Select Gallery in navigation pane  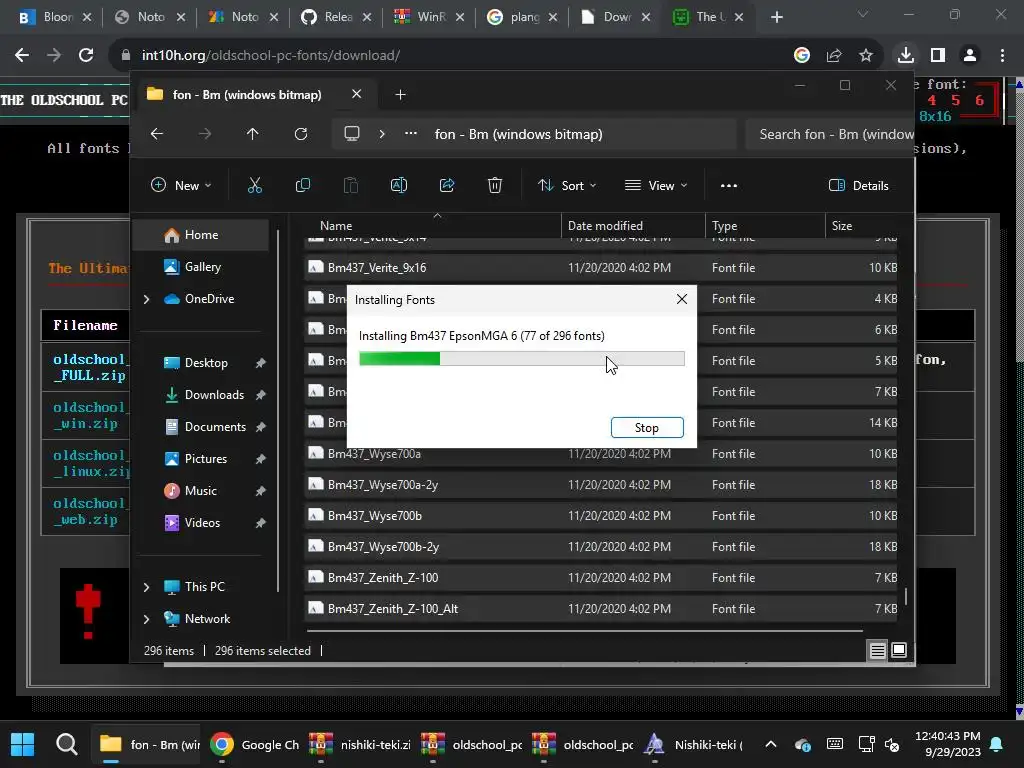click(200, 266)
